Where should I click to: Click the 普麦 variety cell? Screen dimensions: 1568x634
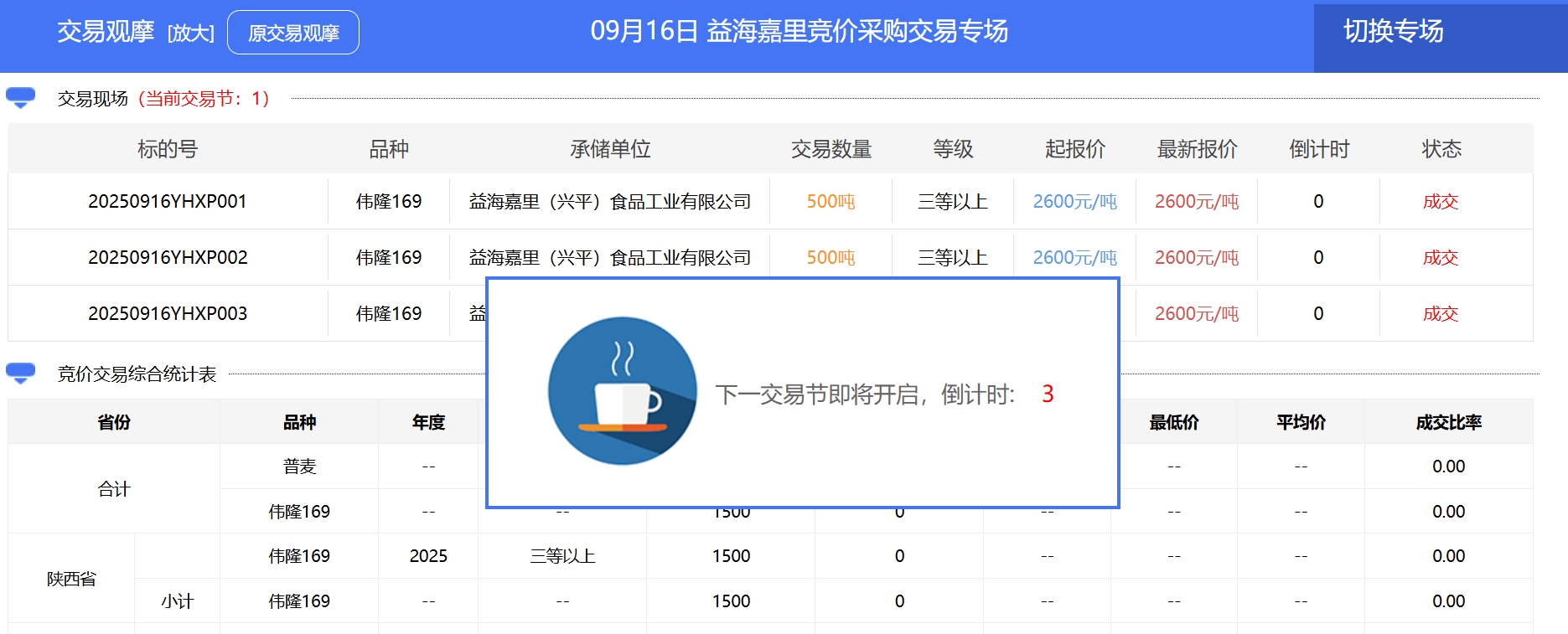tap(299, 466)
